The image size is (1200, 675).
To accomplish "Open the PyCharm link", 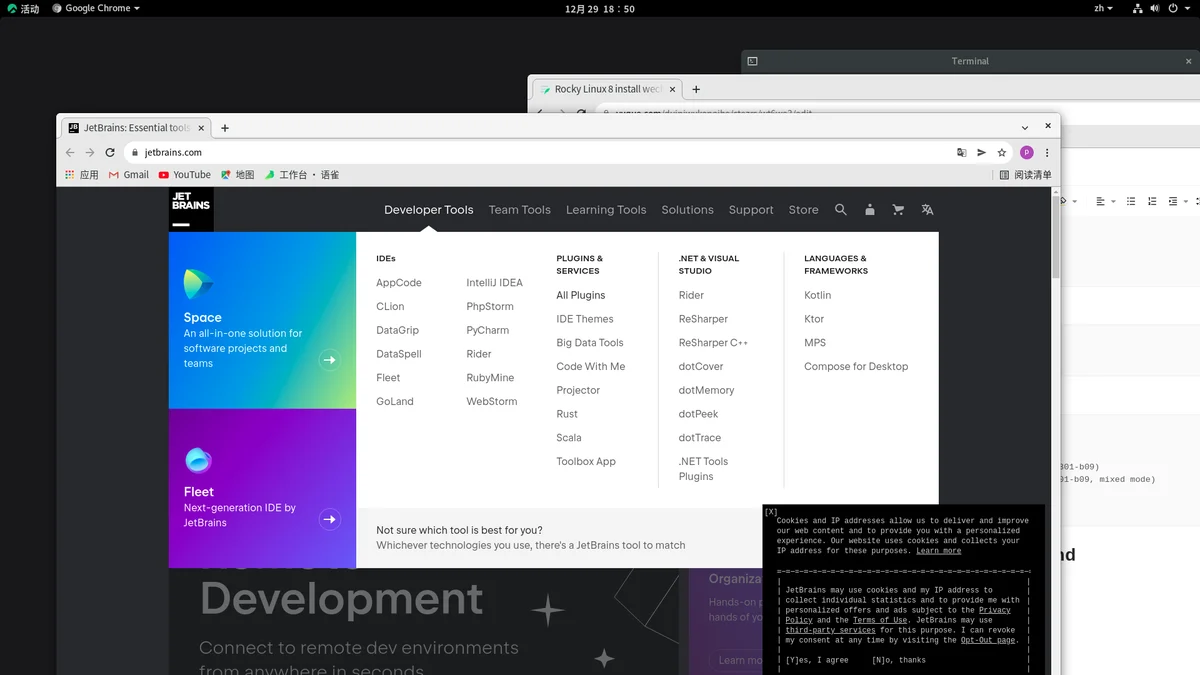I will [x=488, y=330].
